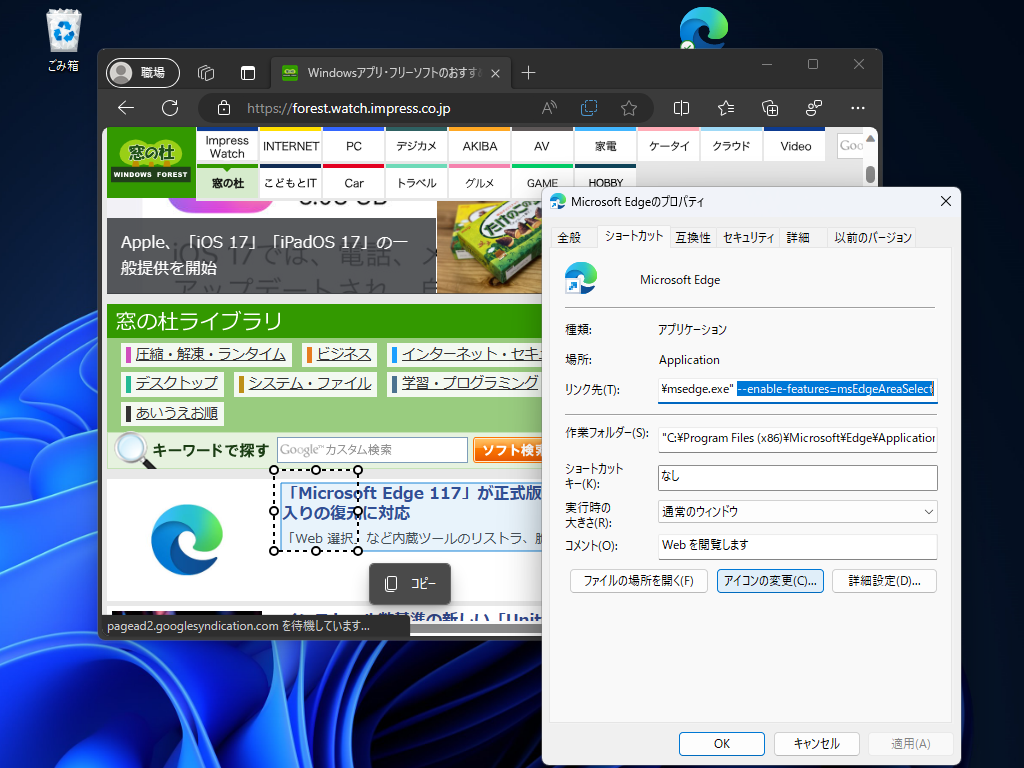This screenshot has width=1024, height=768.
Task: Open the Collections icon in Edge toolbar
Action: tap(770, 107)
